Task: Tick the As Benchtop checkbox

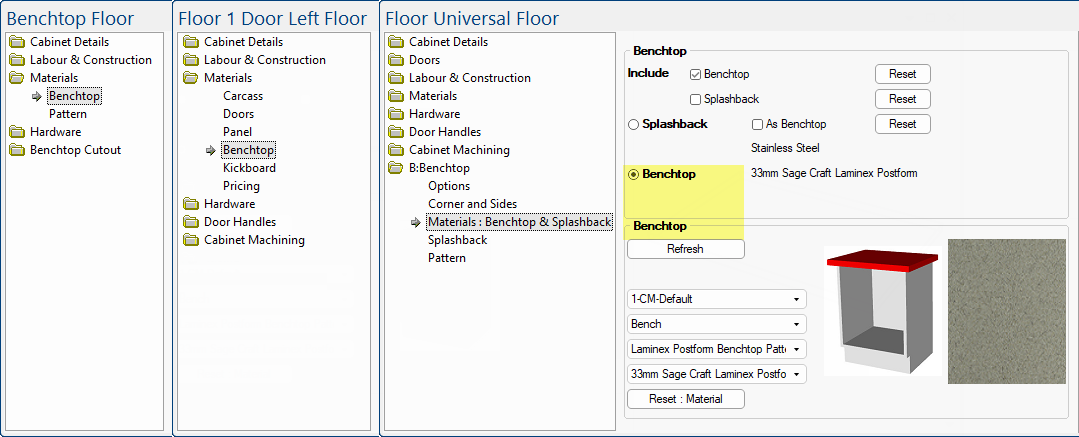Action: coord(757,124)
